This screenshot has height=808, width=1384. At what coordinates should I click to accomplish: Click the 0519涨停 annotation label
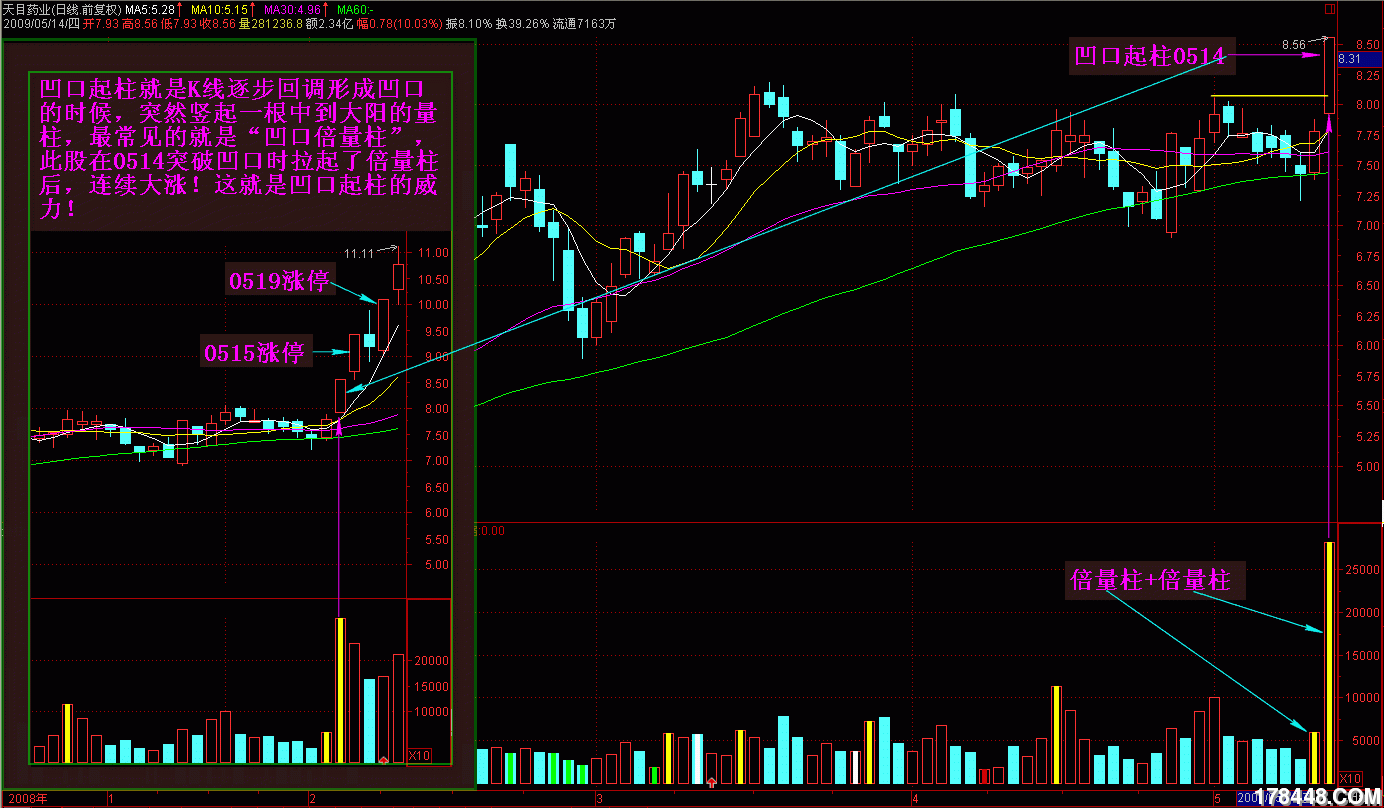pyautogui.click(x=279, y=281)
